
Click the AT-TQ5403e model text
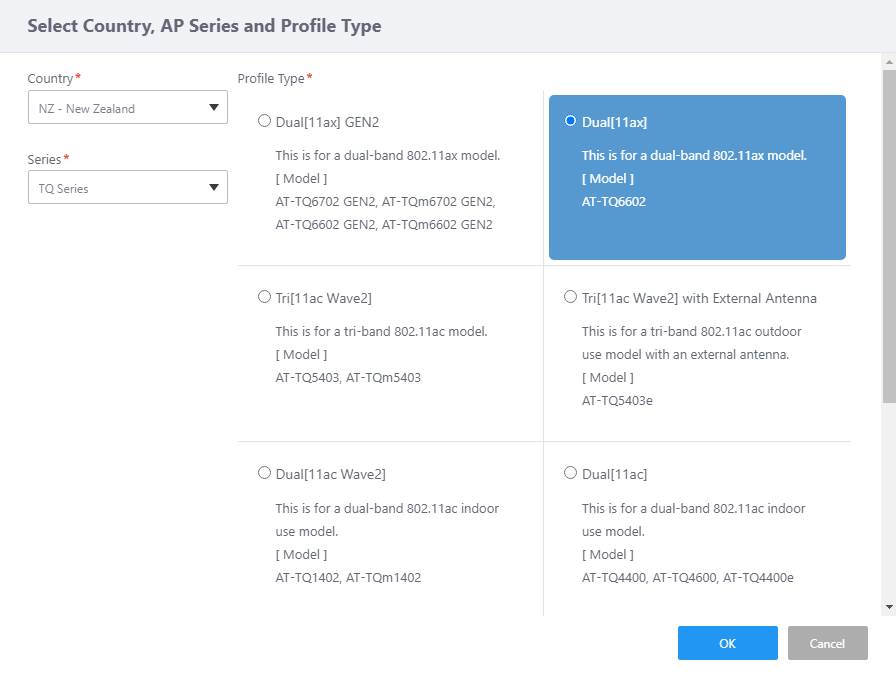pyautogui.click(x=617, y=401)
